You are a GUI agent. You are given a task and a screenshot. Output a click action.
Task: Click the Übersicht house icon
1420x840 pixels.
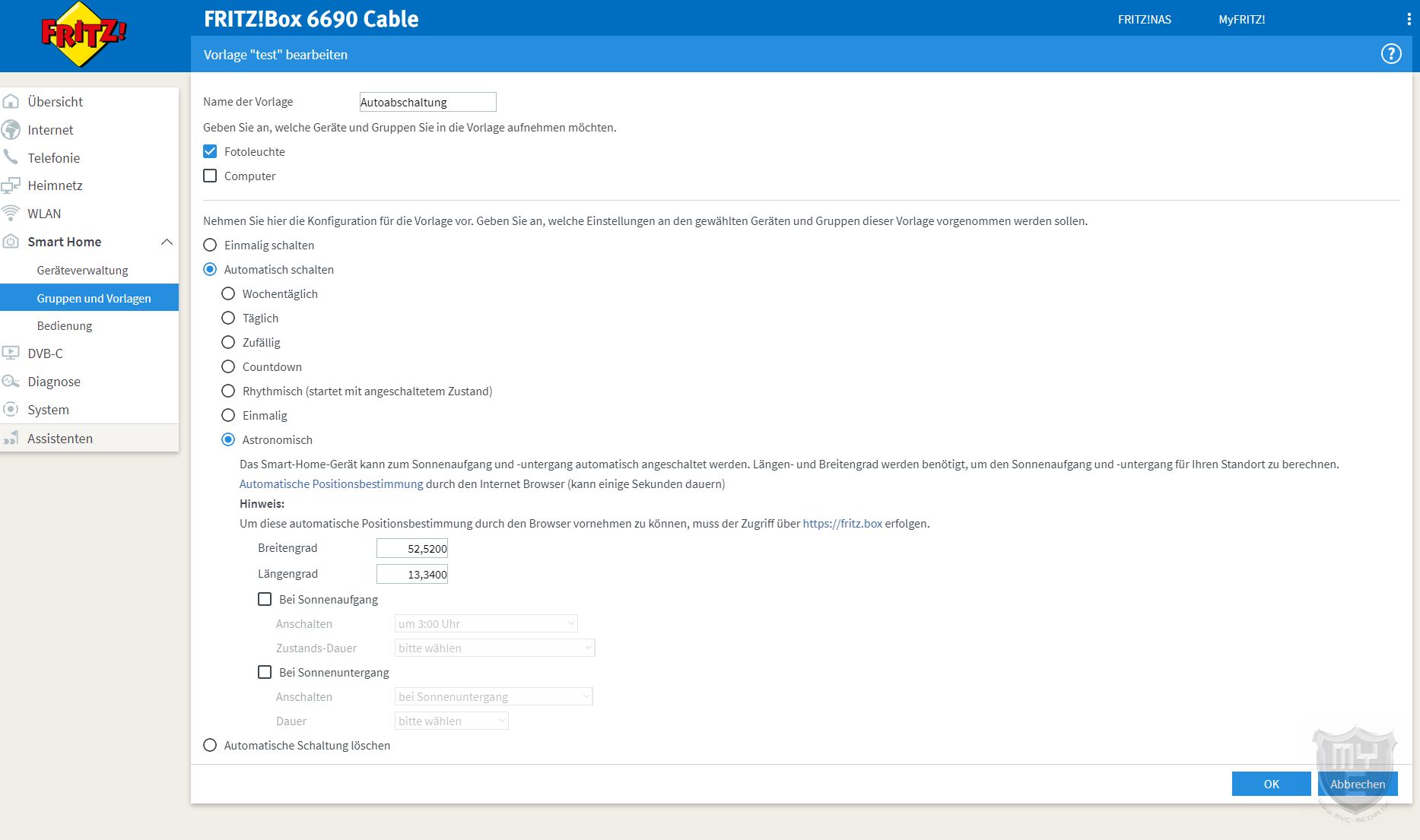[x=11, y=102]
